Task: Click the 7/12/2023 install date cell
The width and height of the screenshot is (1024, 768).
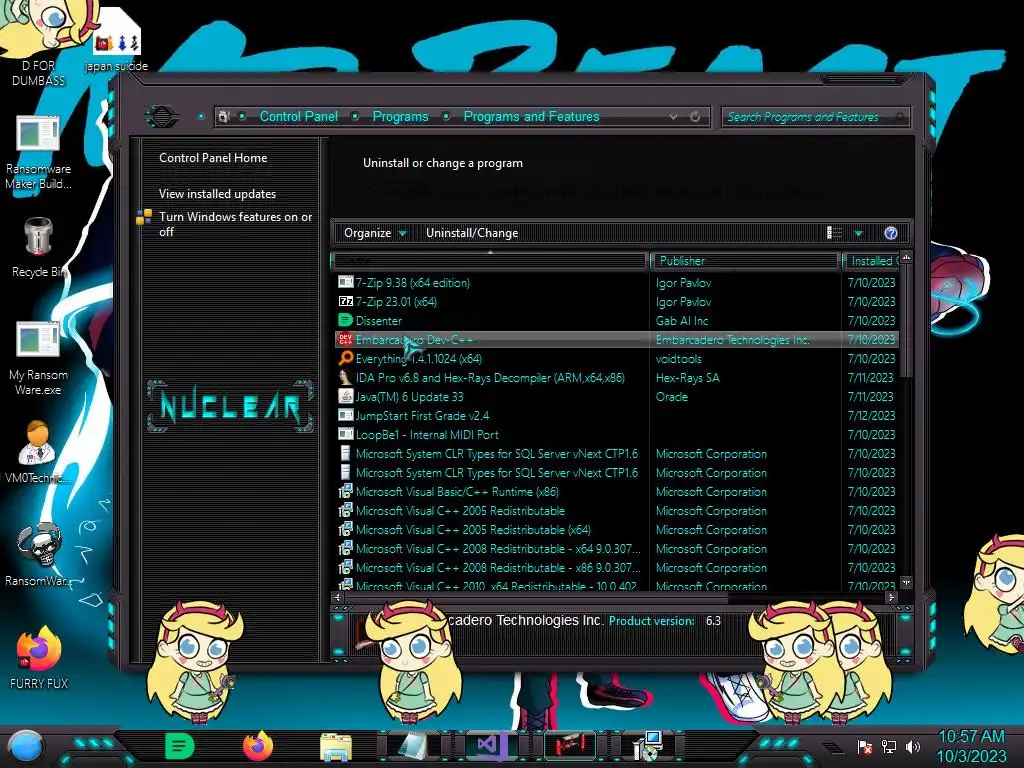Action: pyautogui.click(x=871, y=415)
